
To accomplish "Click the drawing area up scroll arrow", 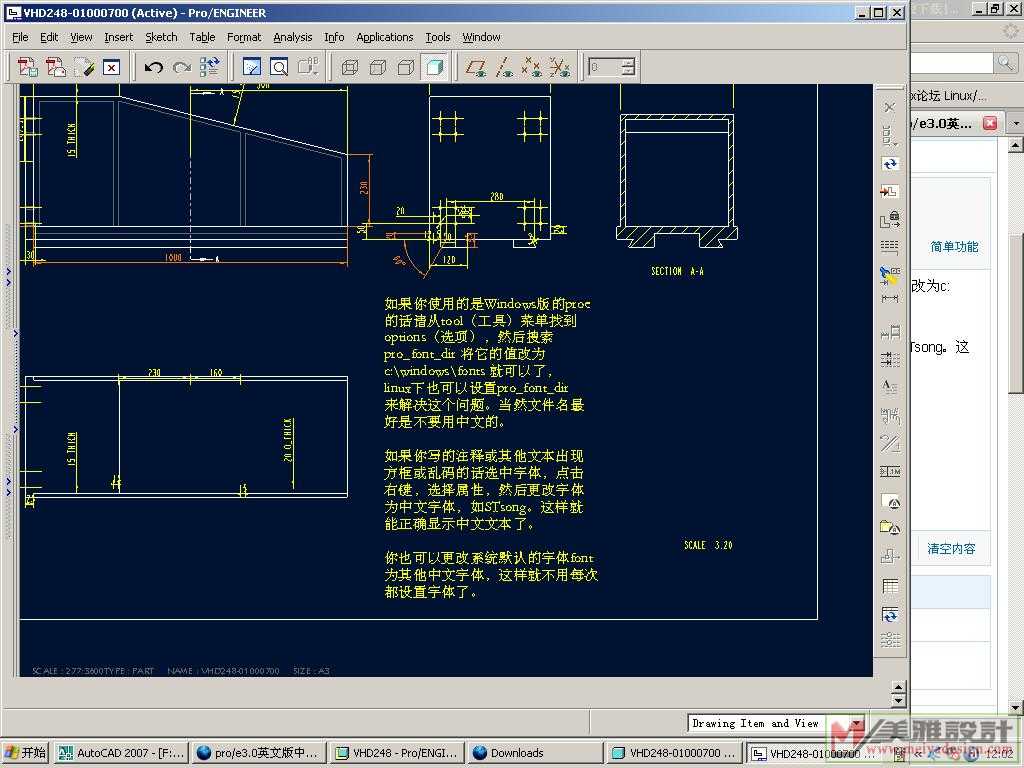I will click(899, 687).
